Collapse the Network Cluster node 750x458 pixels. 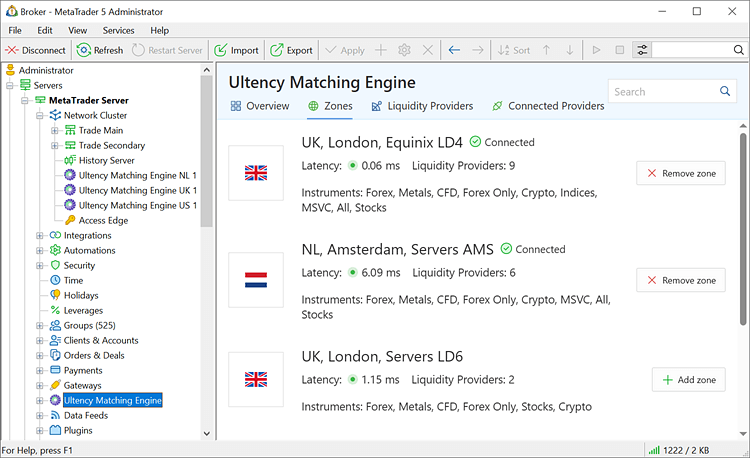41,116
